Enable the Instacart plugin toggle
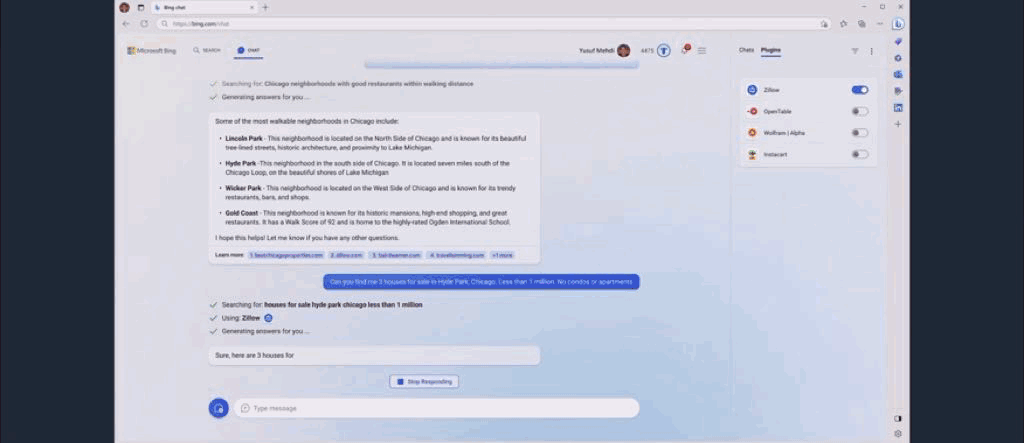 pos(859,154)
